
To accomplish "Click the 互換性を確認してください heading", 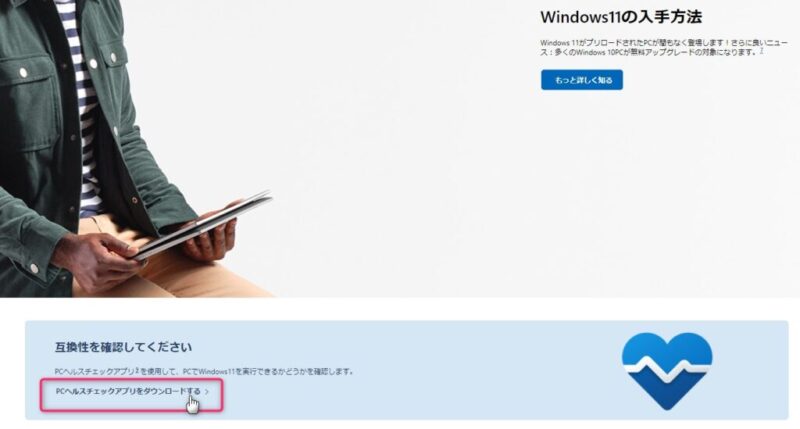I will [123, 347].
